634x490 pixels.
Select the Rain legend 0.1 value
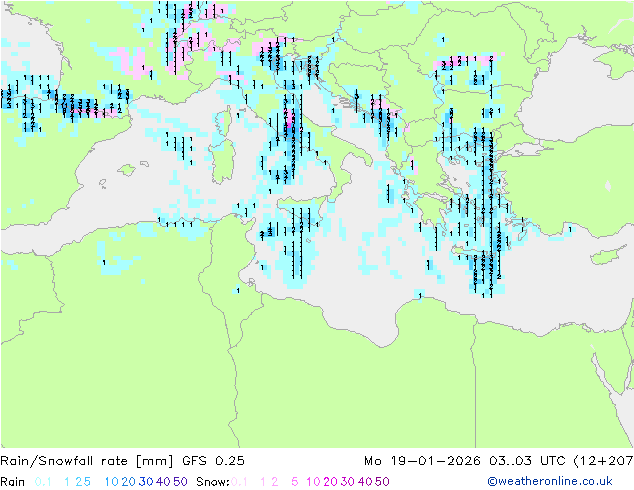[x=43, y=482]
